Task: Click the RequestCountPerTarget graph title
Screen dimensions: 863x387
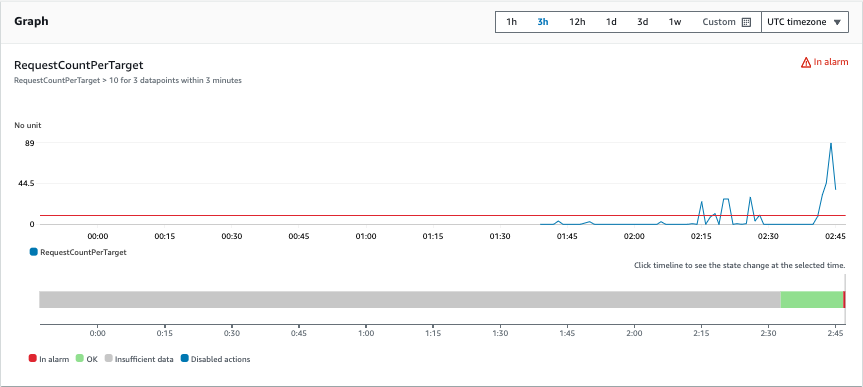Action: (79, 65)
